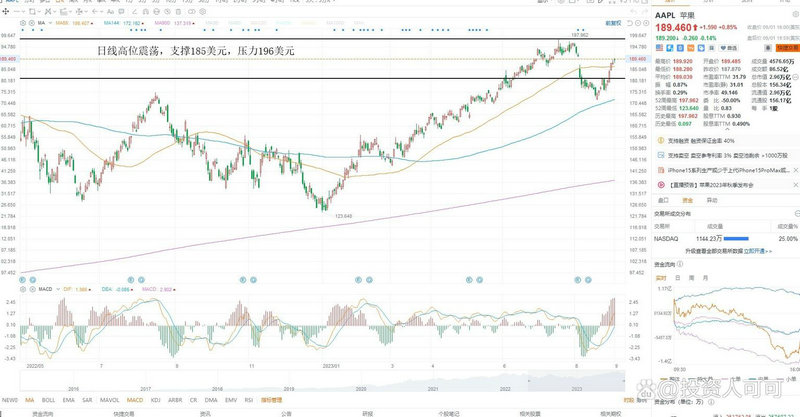Open the 快捷交易 quick trade tab
The image size is (800, 417).
coord(123,411)
